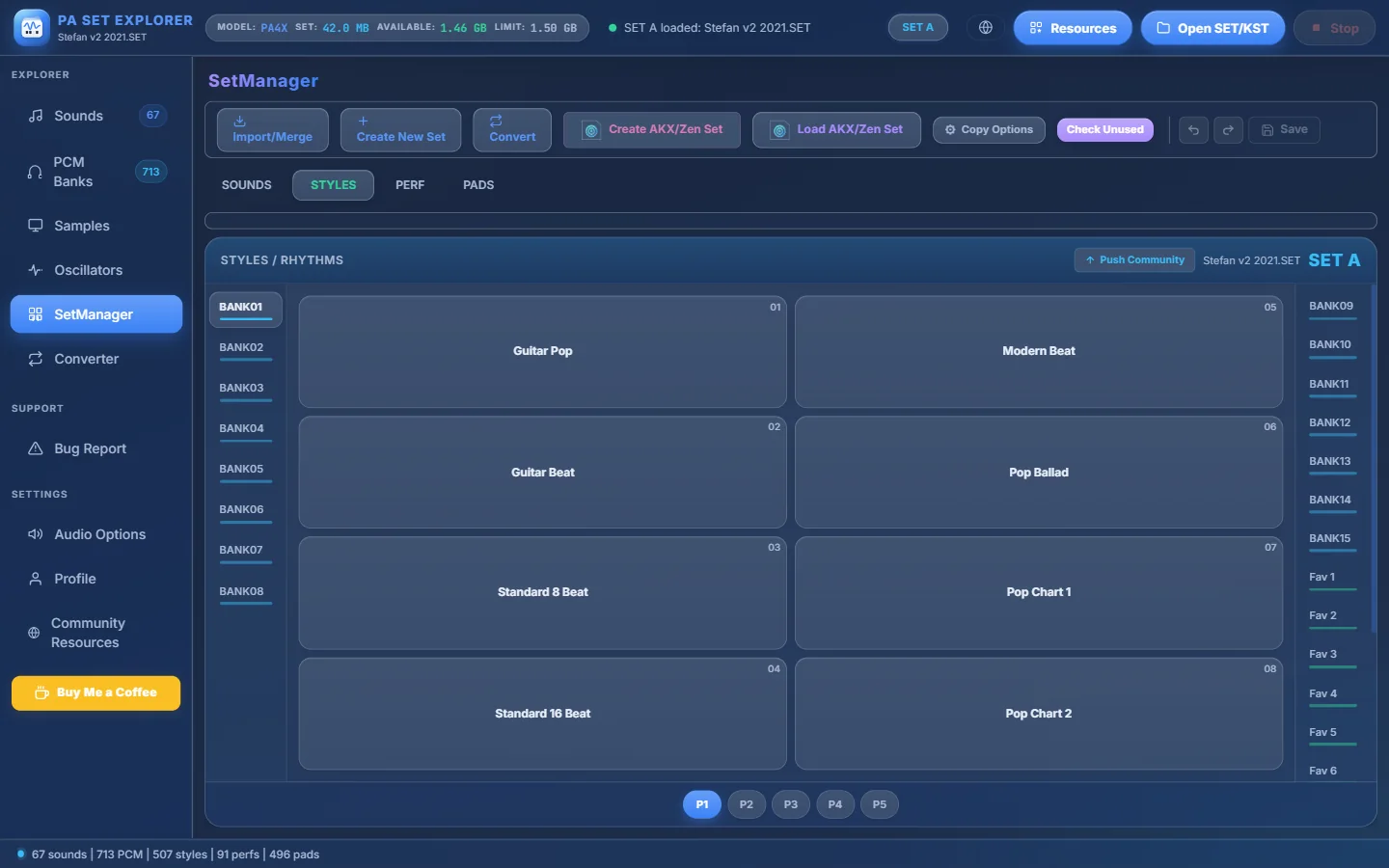
Task: Open Samples in the sidebar
Action: [96, 226]
